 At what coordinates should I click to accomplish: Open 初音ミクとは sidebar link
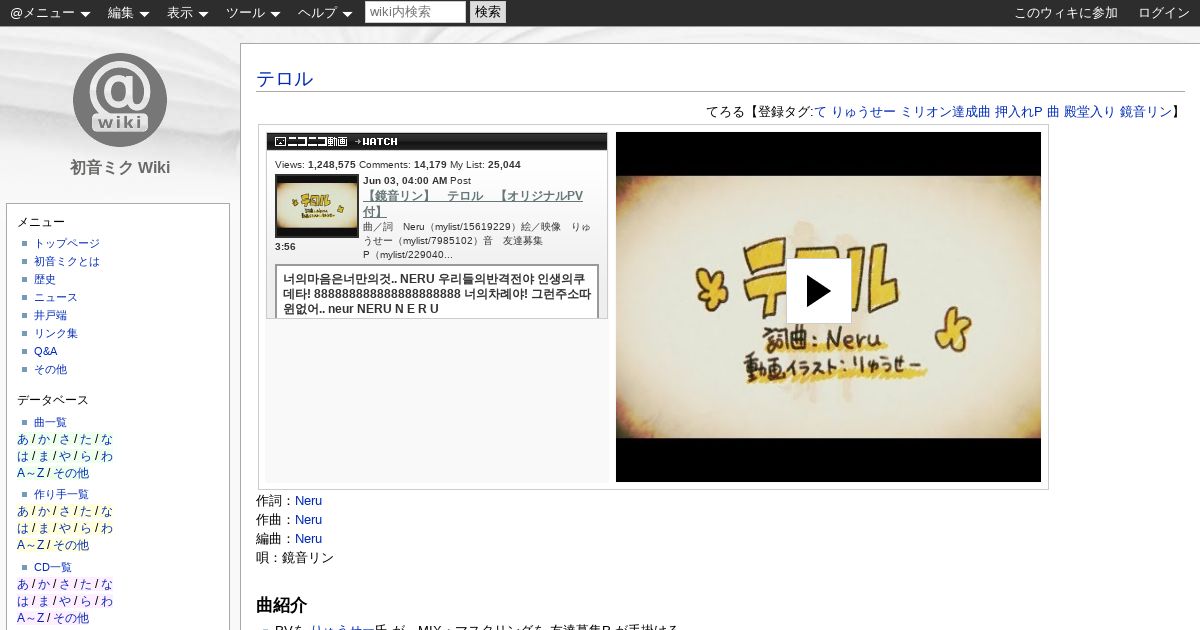[x=67, y=261]
